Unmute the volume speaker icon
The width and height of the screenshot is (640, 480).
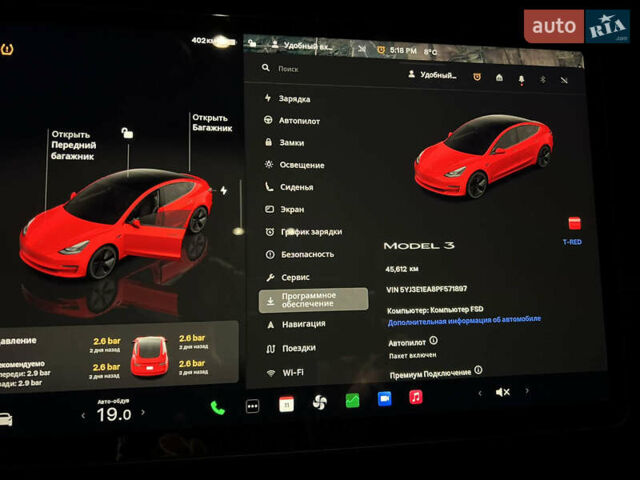pos(502,392)
